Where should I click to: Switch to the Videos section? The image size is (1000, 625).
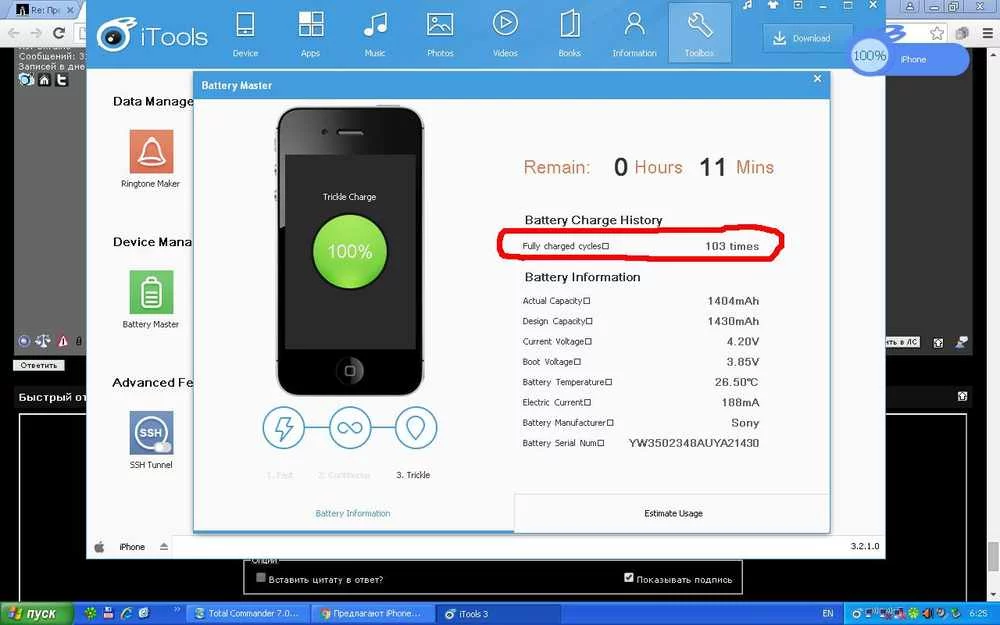505,33
